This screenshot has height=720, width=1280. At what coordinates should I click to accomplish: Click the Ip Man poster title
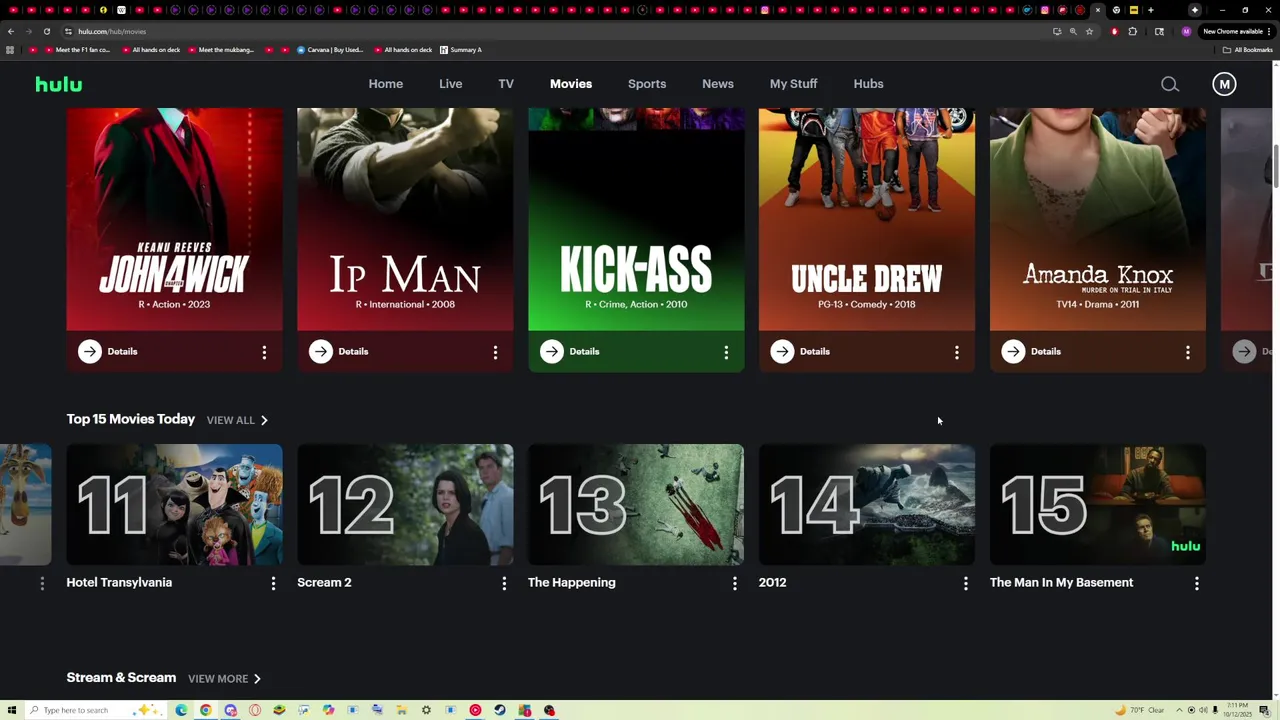pos(405,275)
